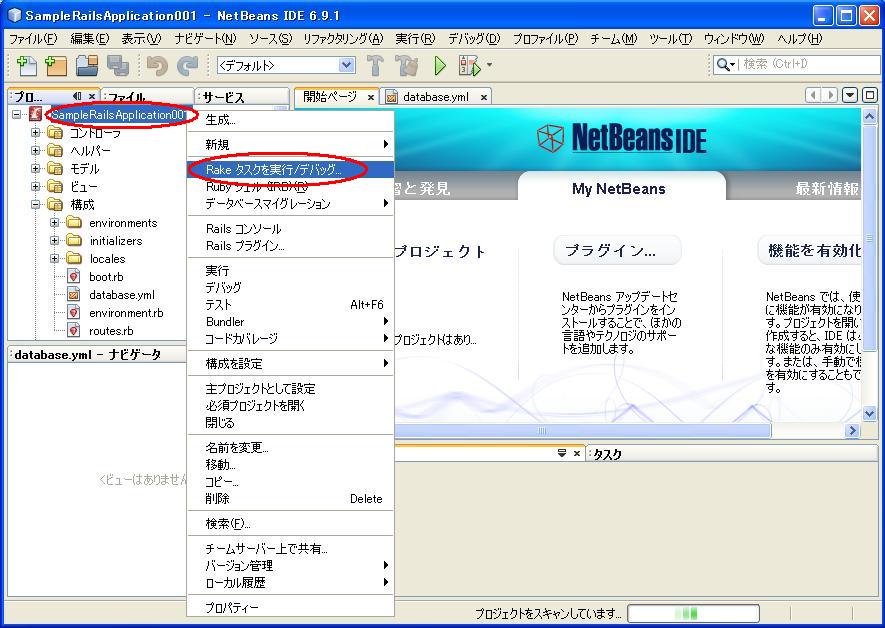Select boot.rb in the project tree

coord(106,277)
